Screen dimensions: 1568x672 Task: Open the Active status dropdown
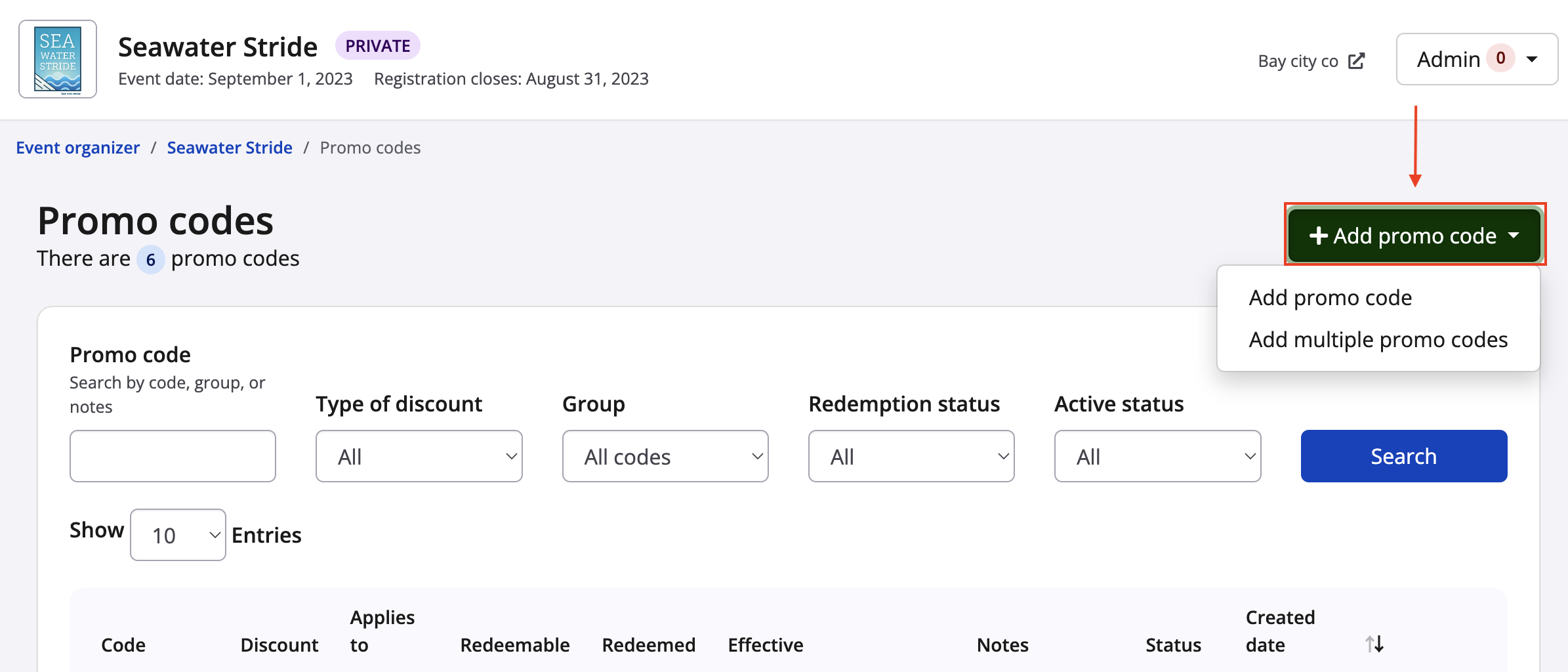pos(1157,456)
